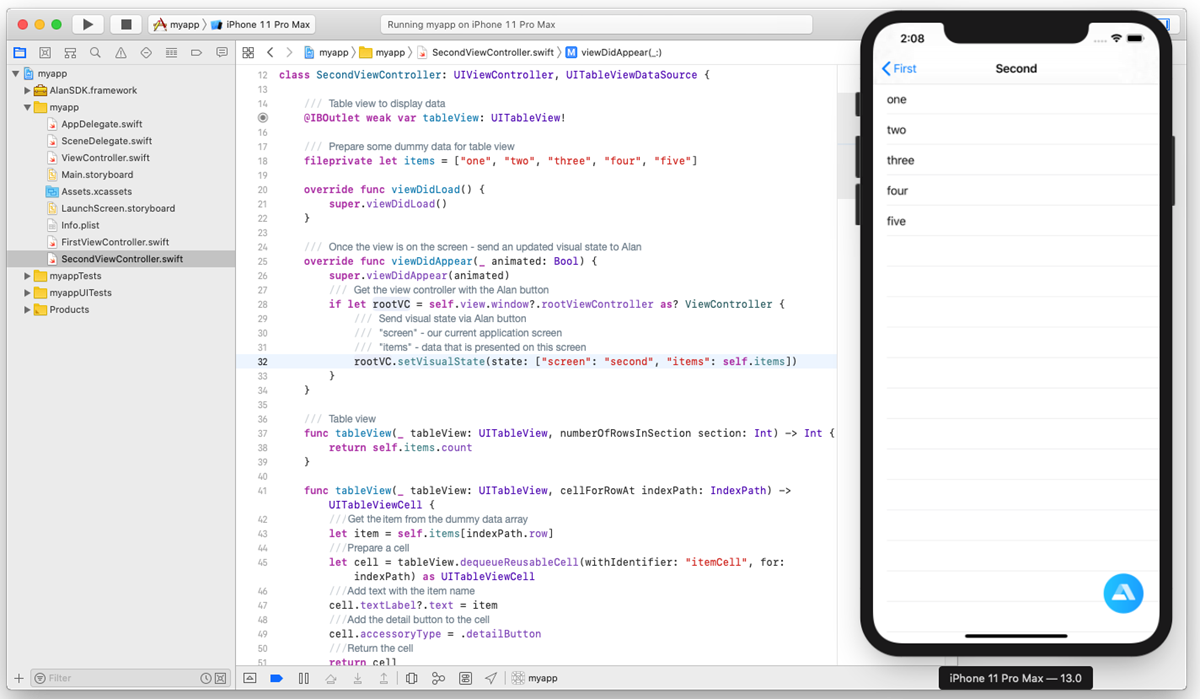The height and width of the screenshot is (699, 1200).
Task: Toggle breakpoints with the blue breakpoint icon
Action: point(277,678)
